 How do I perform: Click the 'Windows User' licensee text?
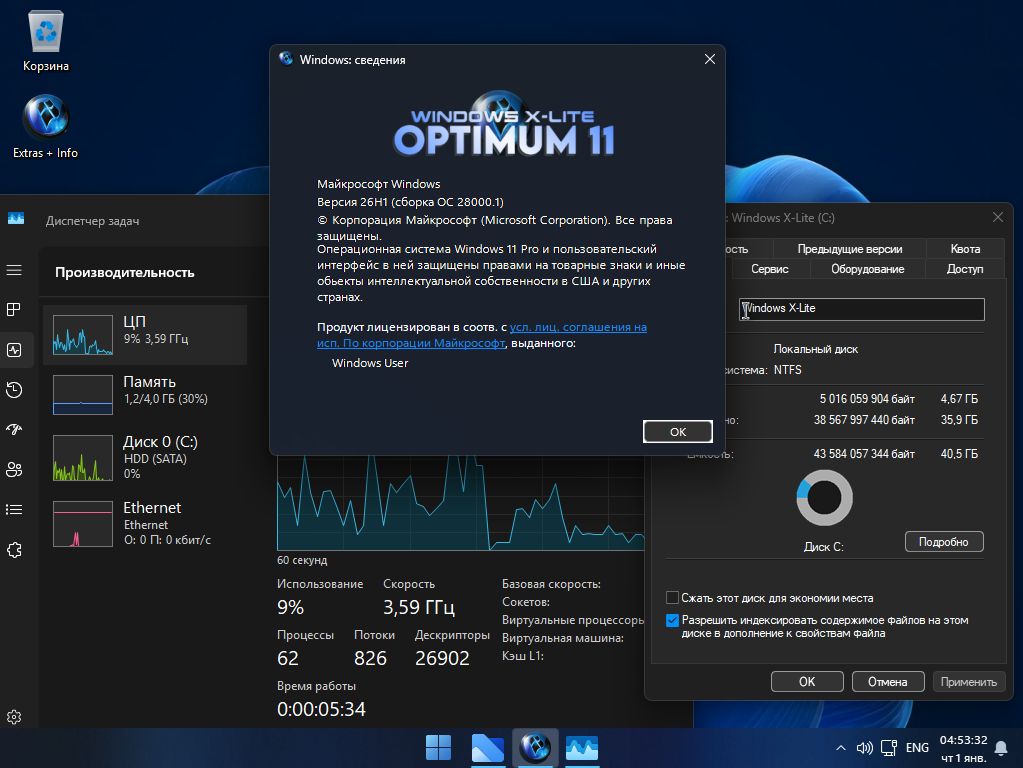(x=370, y=363)
